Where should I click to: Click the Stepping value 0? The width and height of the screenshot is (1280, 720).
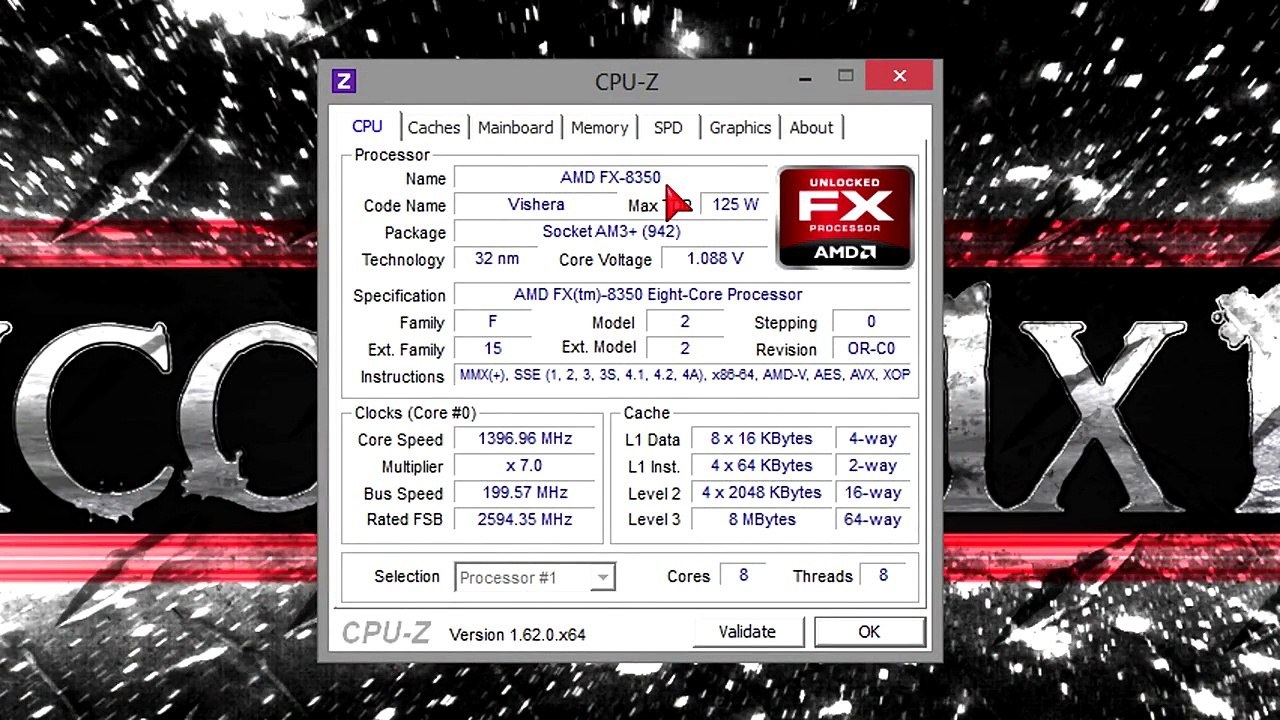coord(871,322)
